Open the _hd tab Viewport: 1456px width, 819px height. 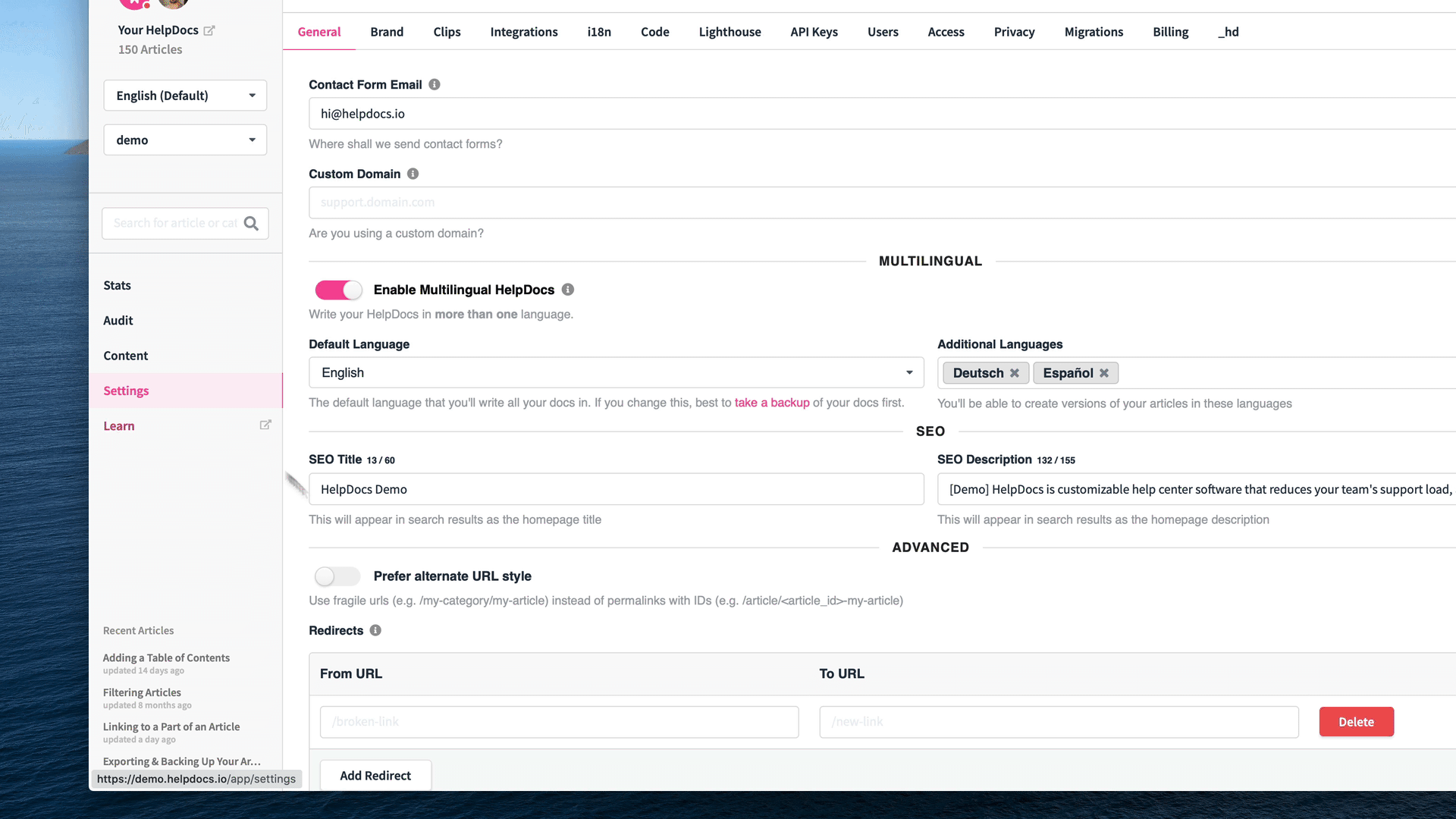tap(1228, 32)
